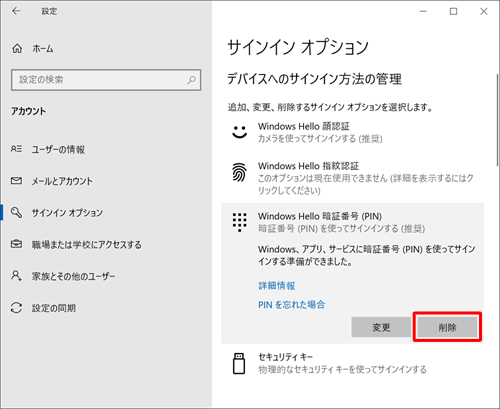
Task: Click the サインイン オプション key icon
Action: point(16,212)
